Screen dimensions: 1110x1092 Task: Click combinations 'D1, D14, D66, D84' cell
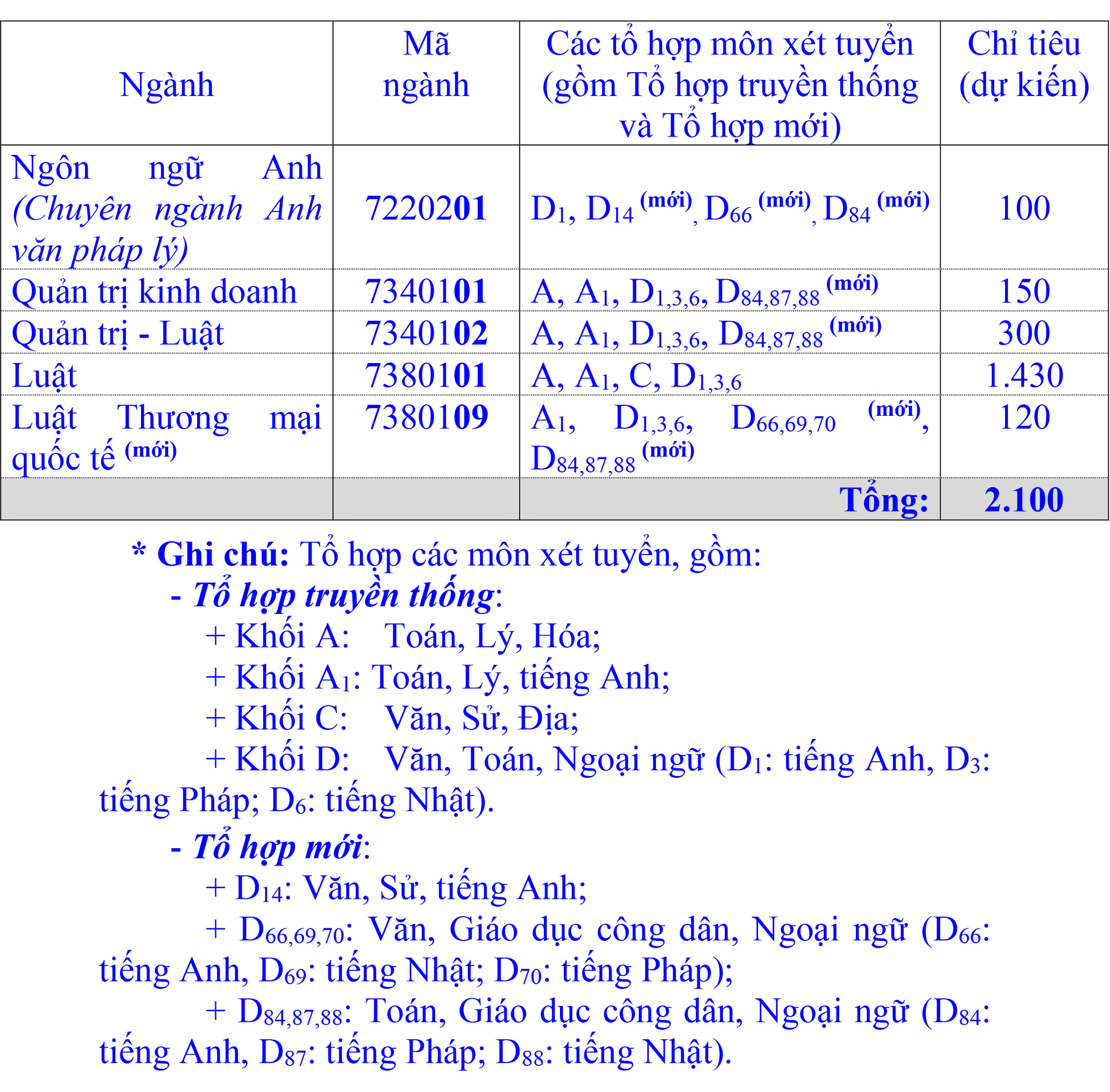point(730,208)
